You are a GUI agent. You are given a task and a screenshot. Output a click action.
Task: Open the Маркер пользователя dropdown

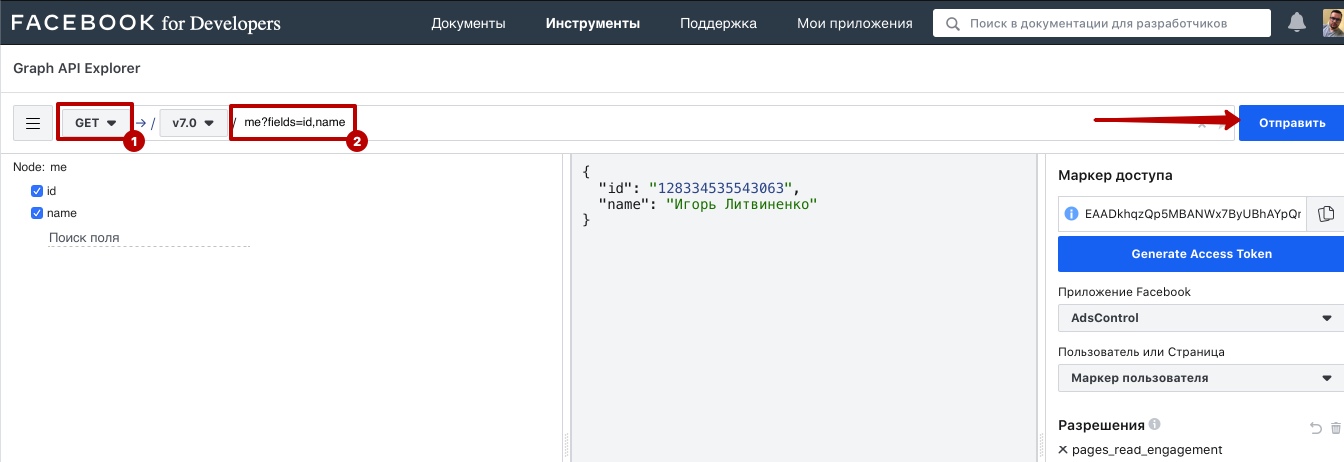tap(1201, 378)
